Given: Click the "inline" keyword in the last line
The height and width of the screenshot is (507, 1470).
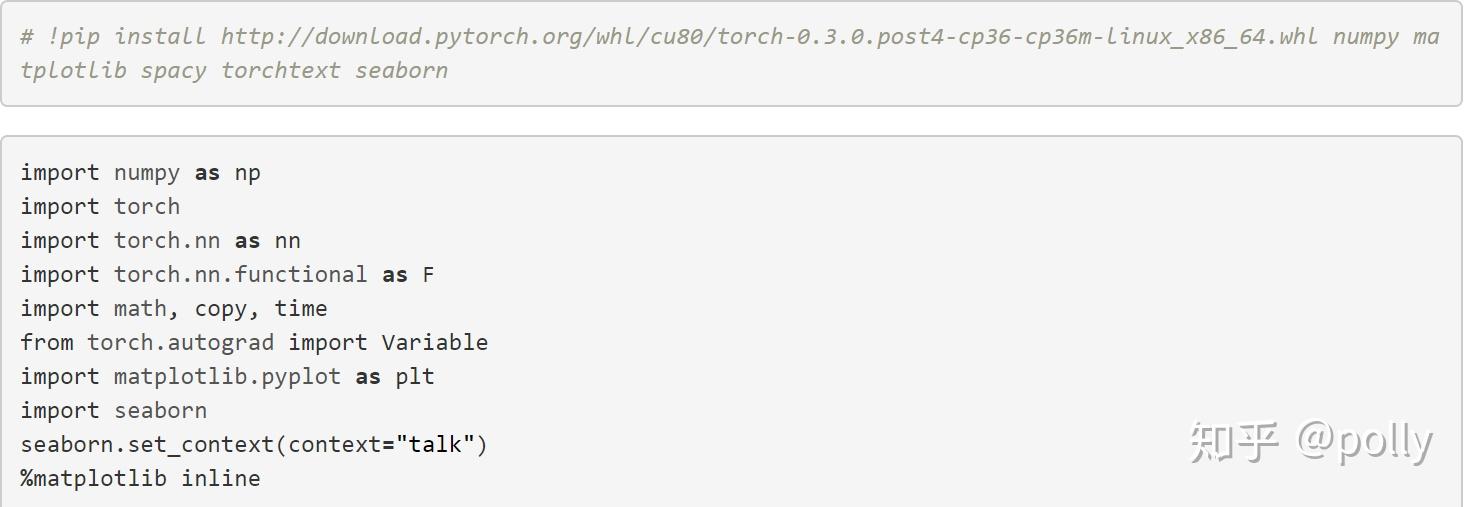Looking at the screenshot, I should pos(220,479).
